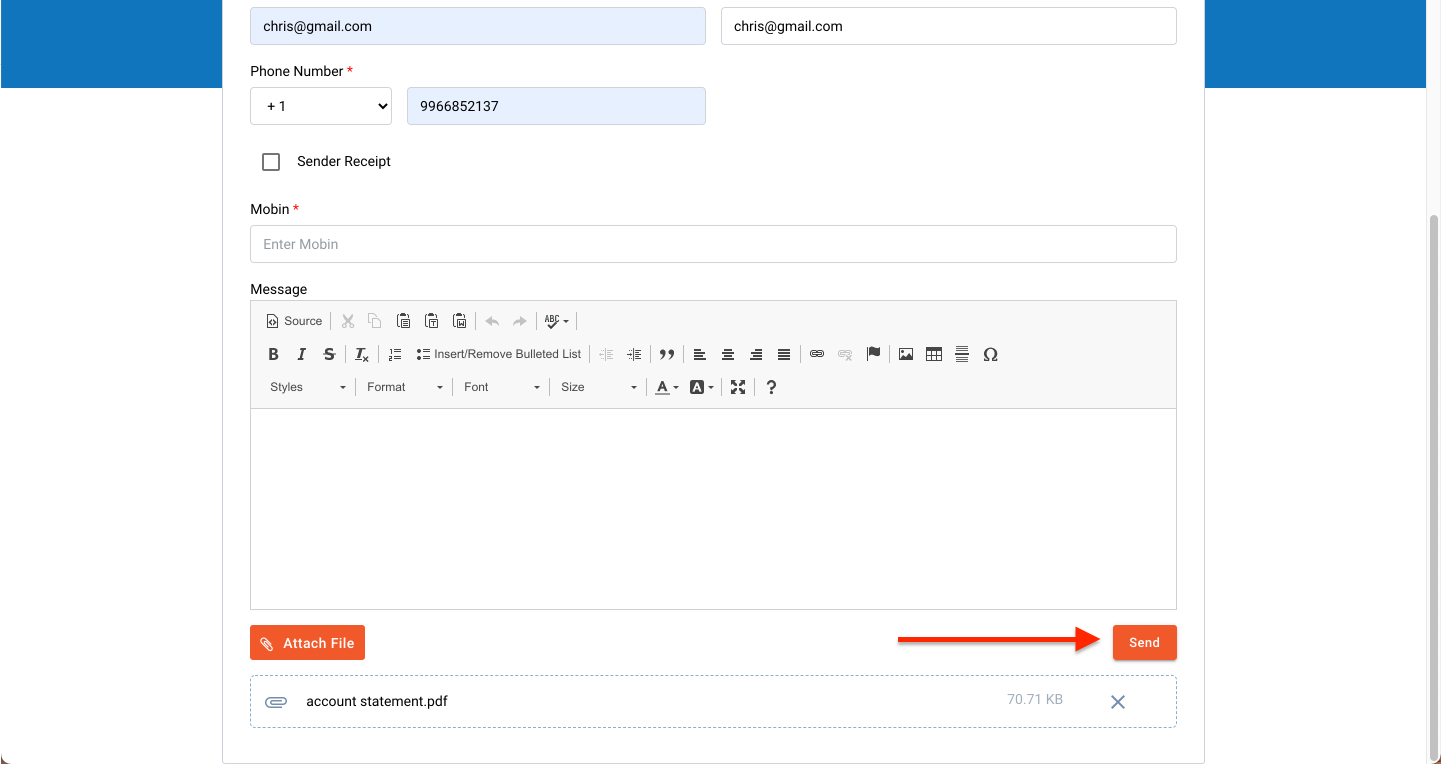Toggle bold formatting in message editor
The width and height of the screenshot is (1441, 764).
(x=273, y=354)
